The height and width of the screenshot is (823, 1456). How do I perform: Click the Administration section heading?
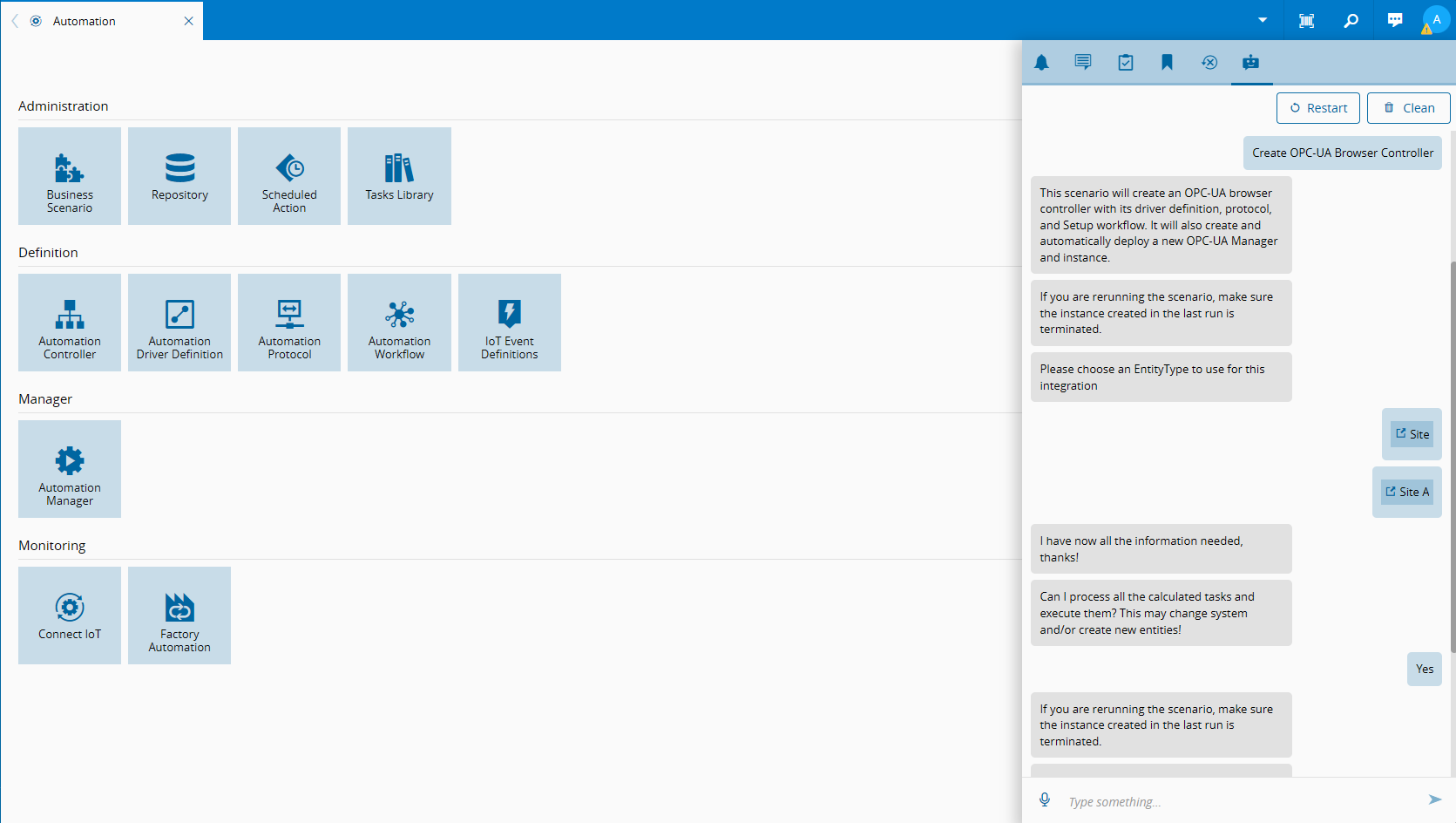(64, 106)
